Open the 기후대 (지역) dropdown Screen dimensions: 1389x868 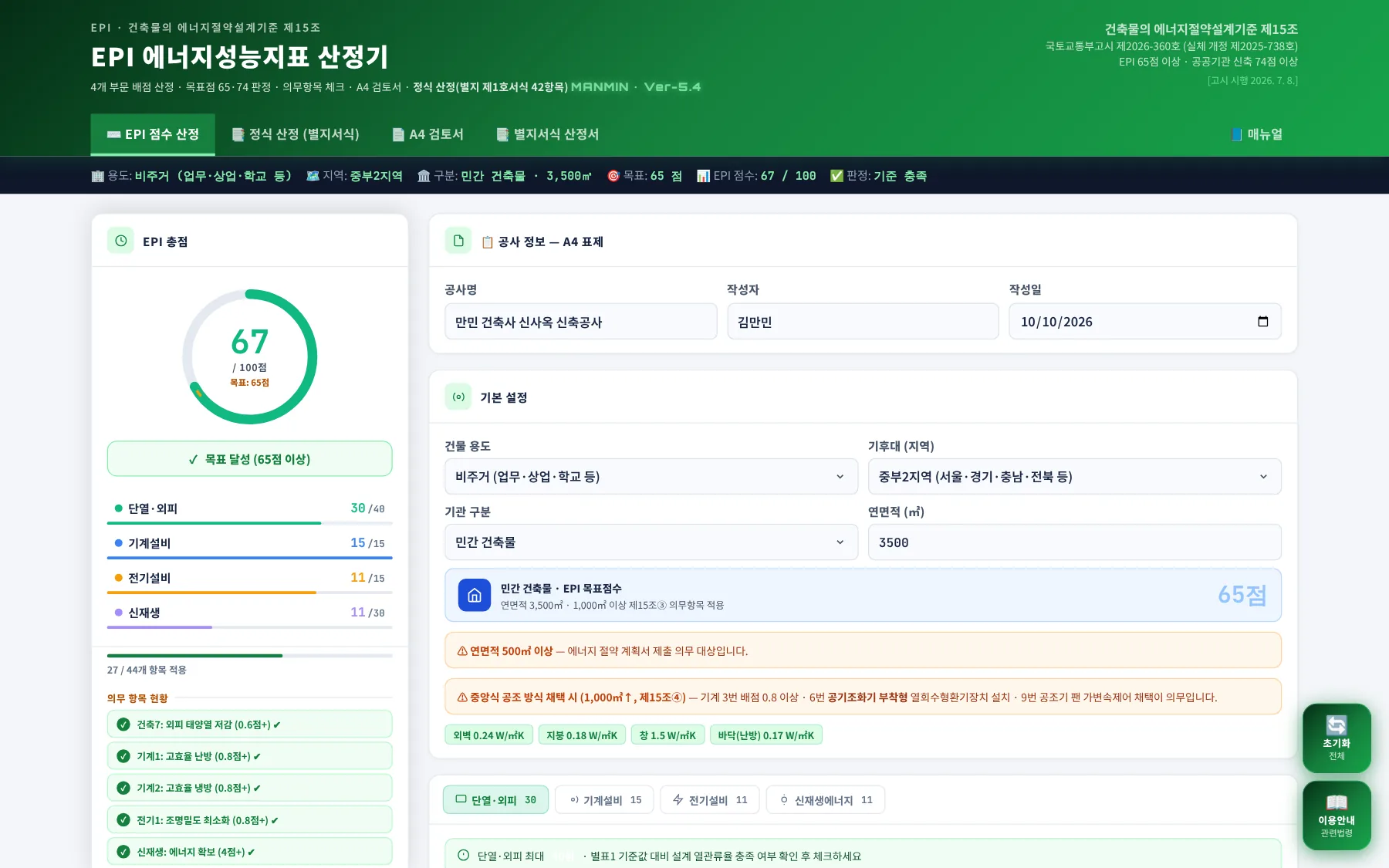pos(1074,477)
